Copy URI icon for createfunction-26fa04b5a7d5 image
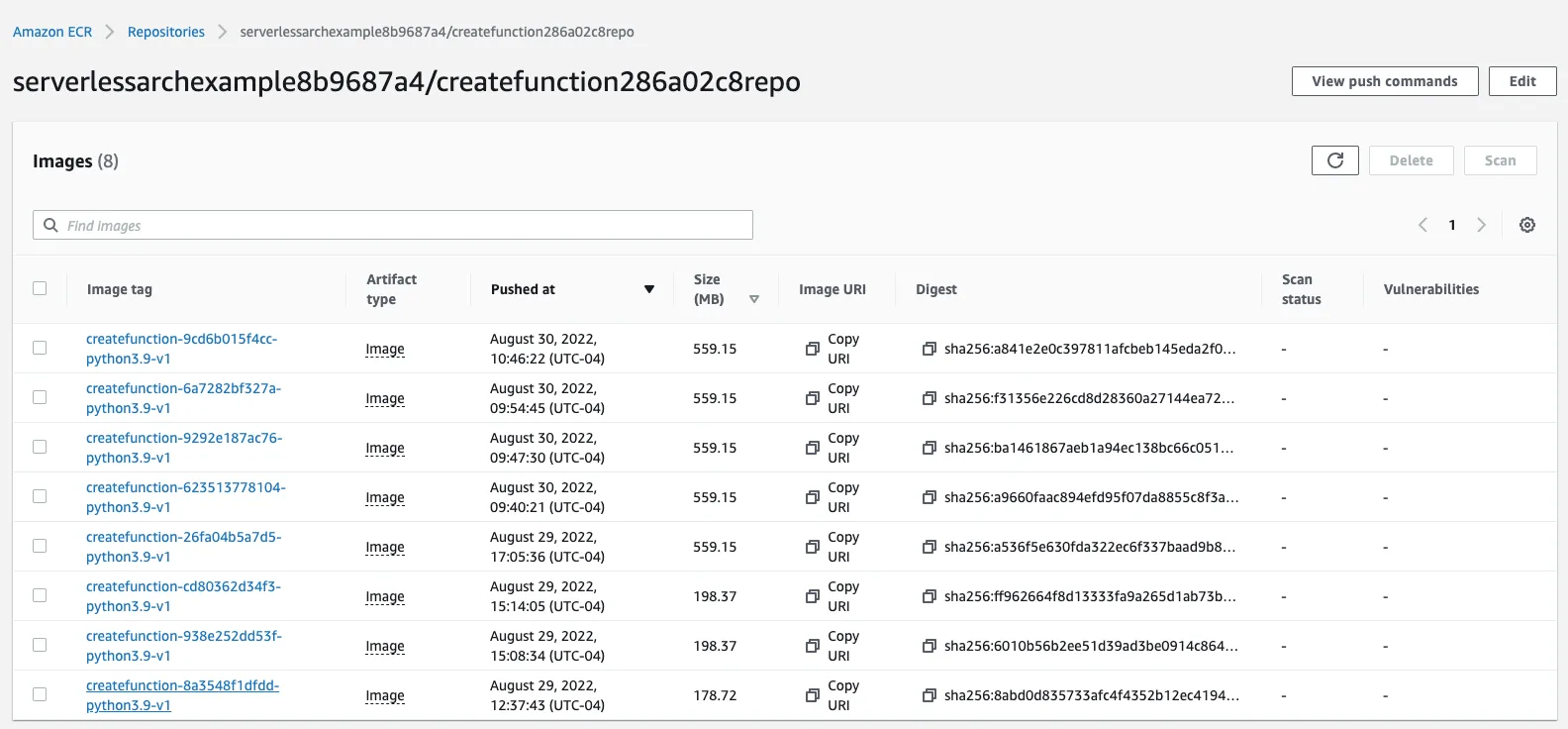The image size is (1568, 729). tap(812, 547)
